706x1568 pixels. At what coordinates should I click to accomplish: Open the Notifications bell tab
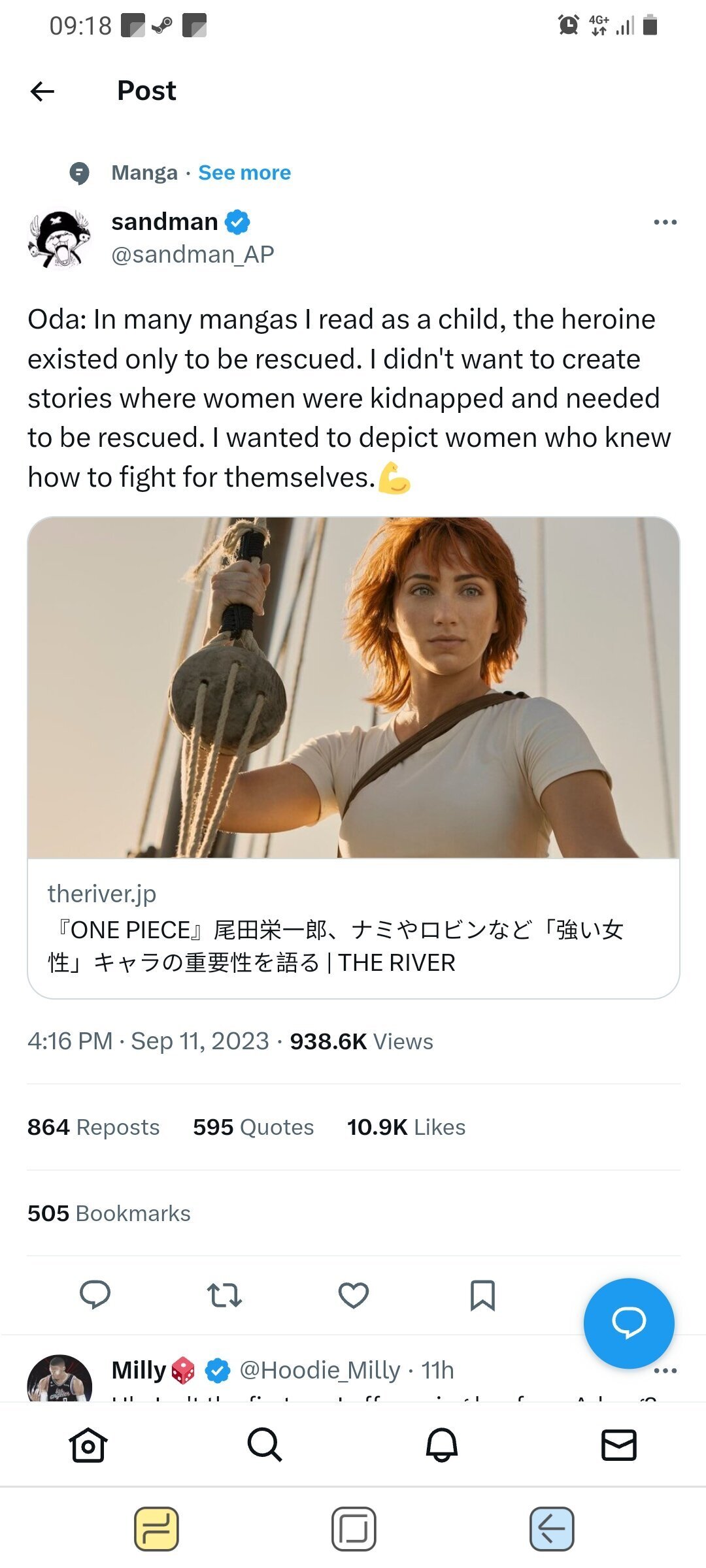pos(441,1445)
